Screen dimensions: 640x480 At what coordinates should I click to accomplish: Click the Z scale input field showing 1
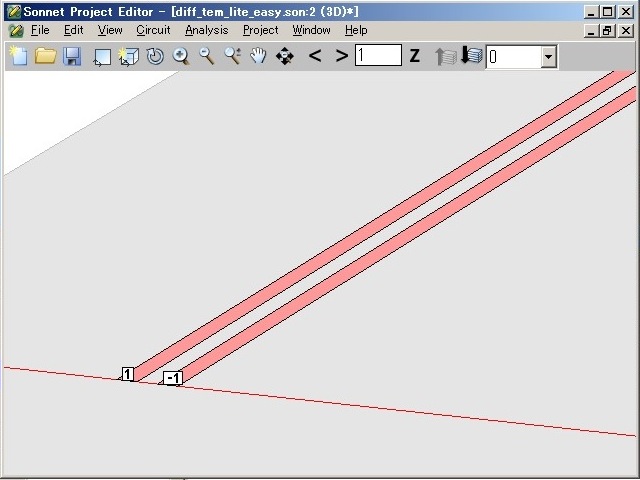click(x=378, y=55)
